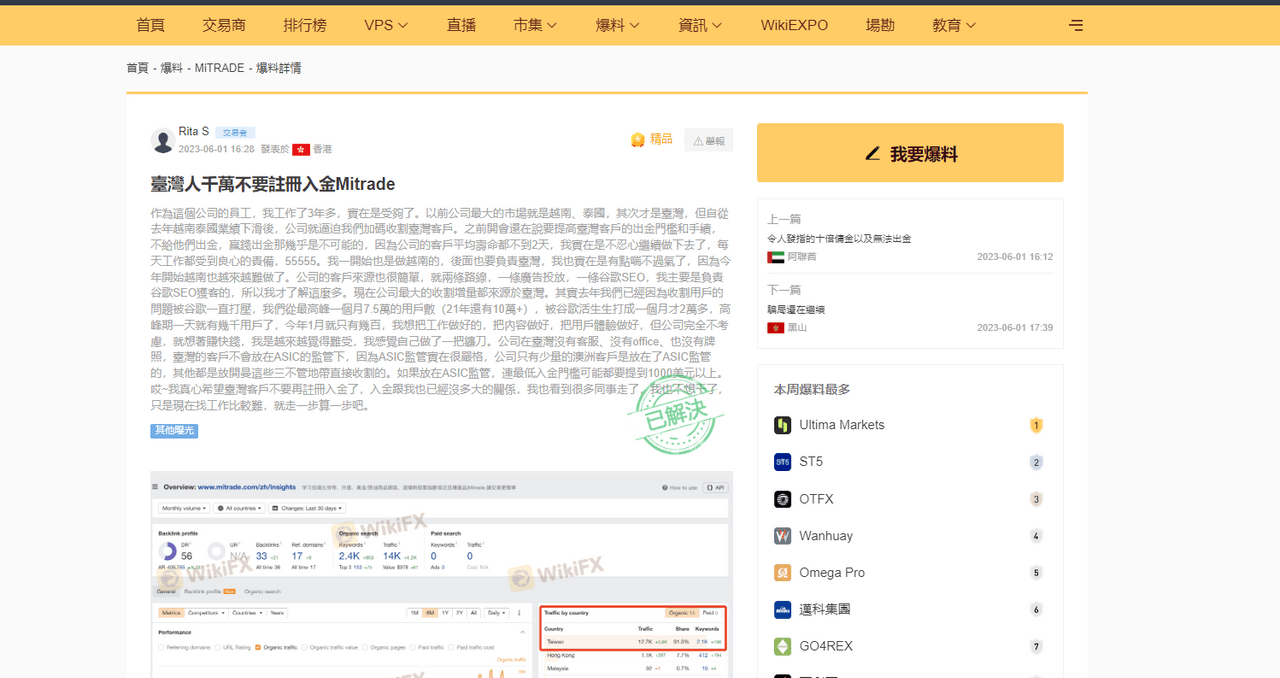Expand the 教育 dropdown menu
This screenshot has width=1280, height=678.
click(954, 25)
